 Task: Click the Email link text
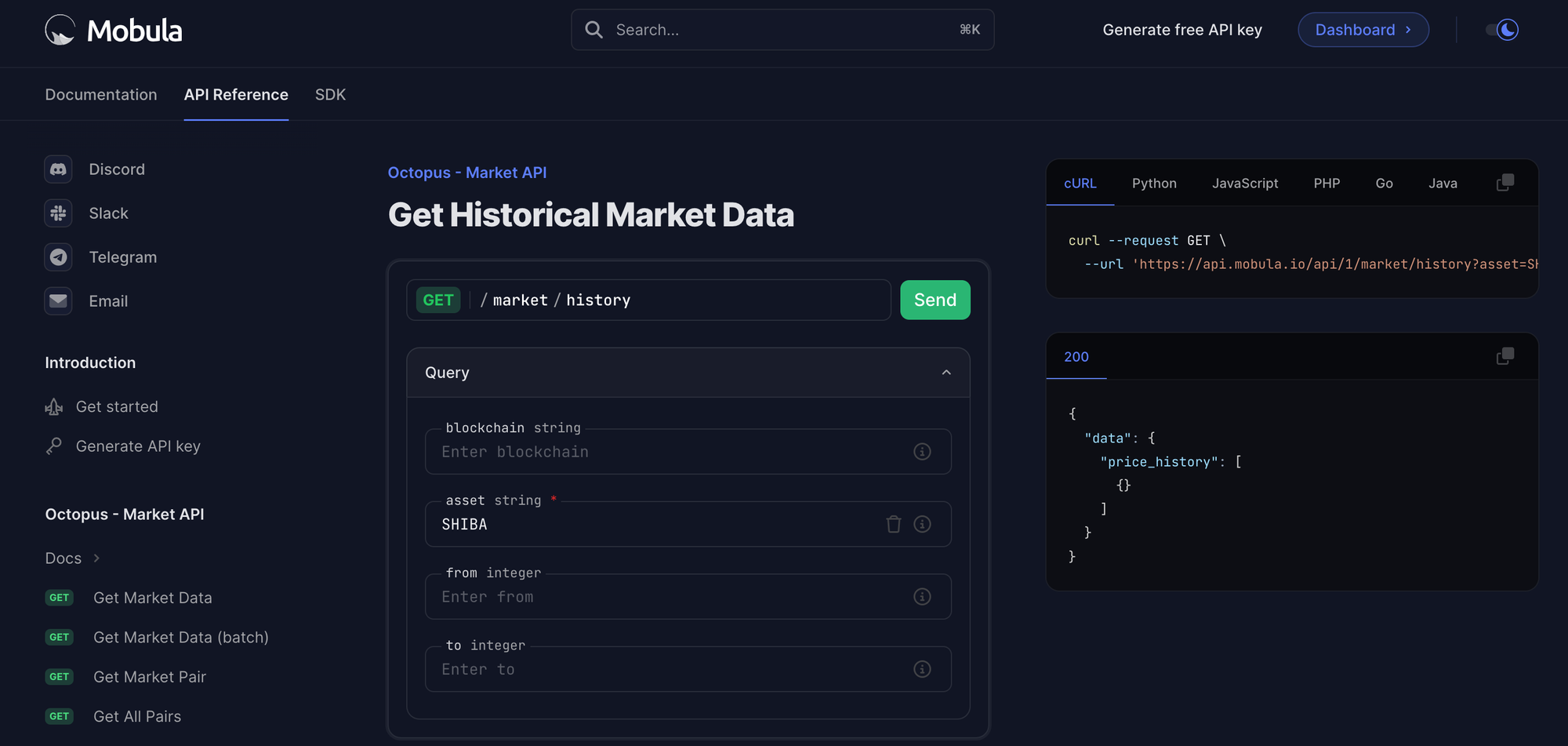[108, 301]
